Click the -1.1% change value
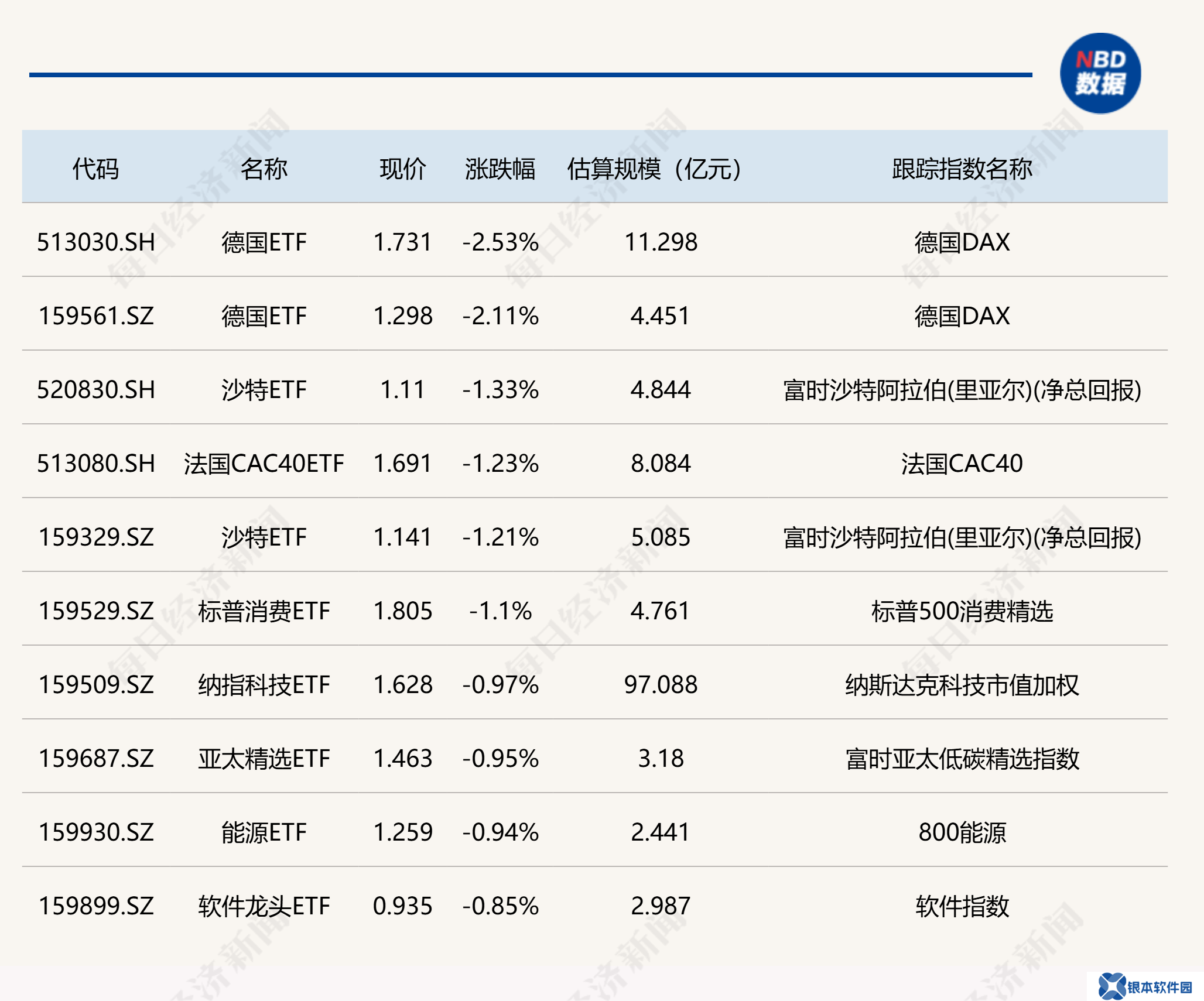Image resolution: width=1204 pixels, height=1001 pixels. [x=501, y=611]
